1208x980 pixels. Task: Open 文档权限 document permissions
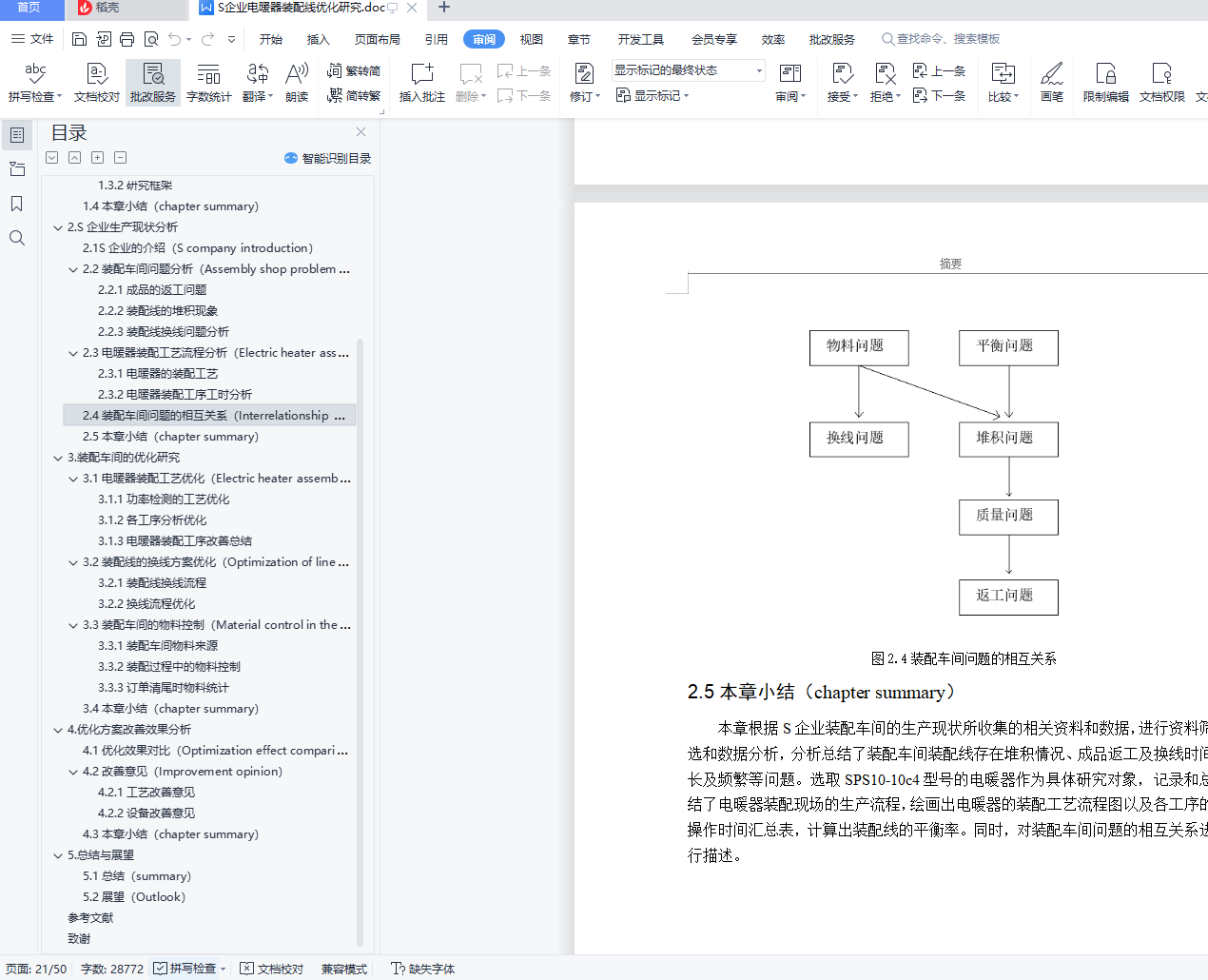[x=1162, y=83]
